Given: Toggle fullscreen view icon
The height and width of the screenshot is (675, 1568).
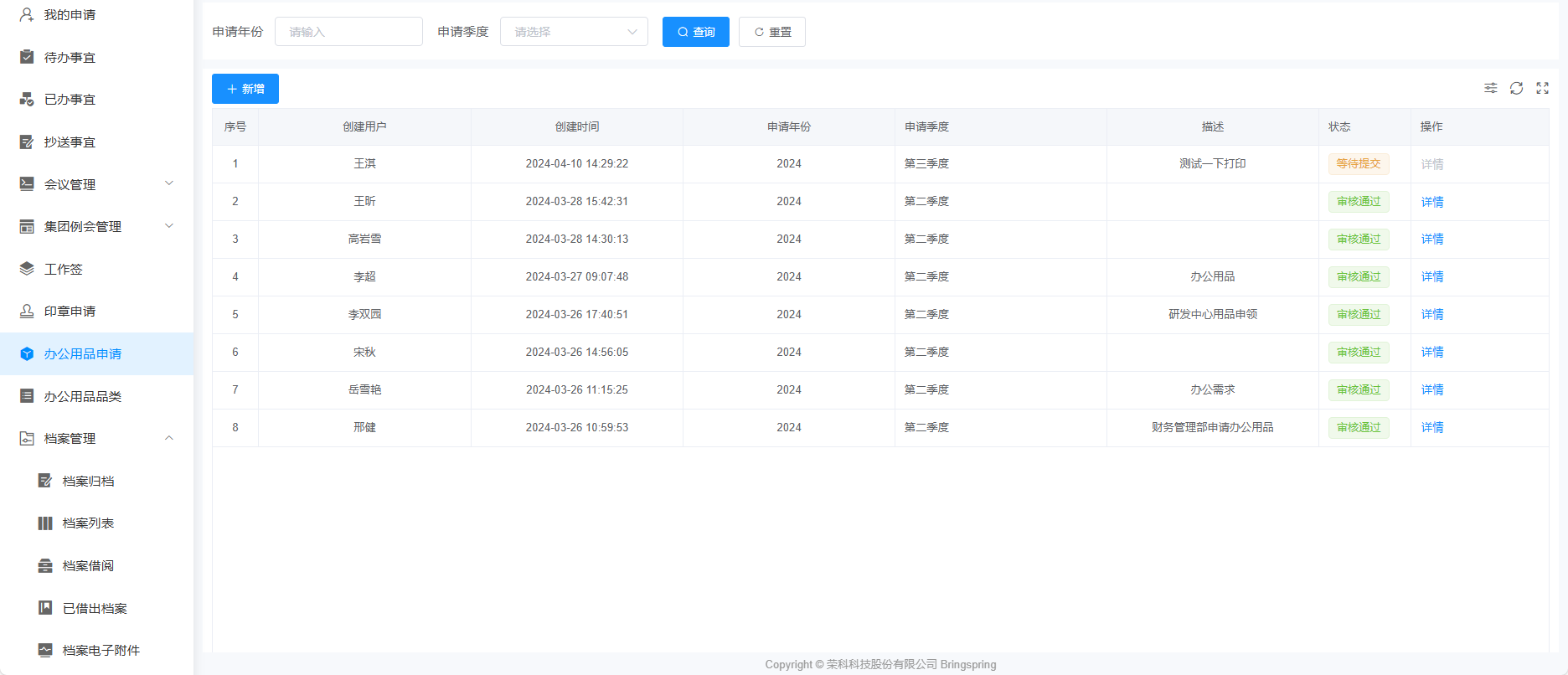Looking at the screenshot, I should click(1542, 88).
